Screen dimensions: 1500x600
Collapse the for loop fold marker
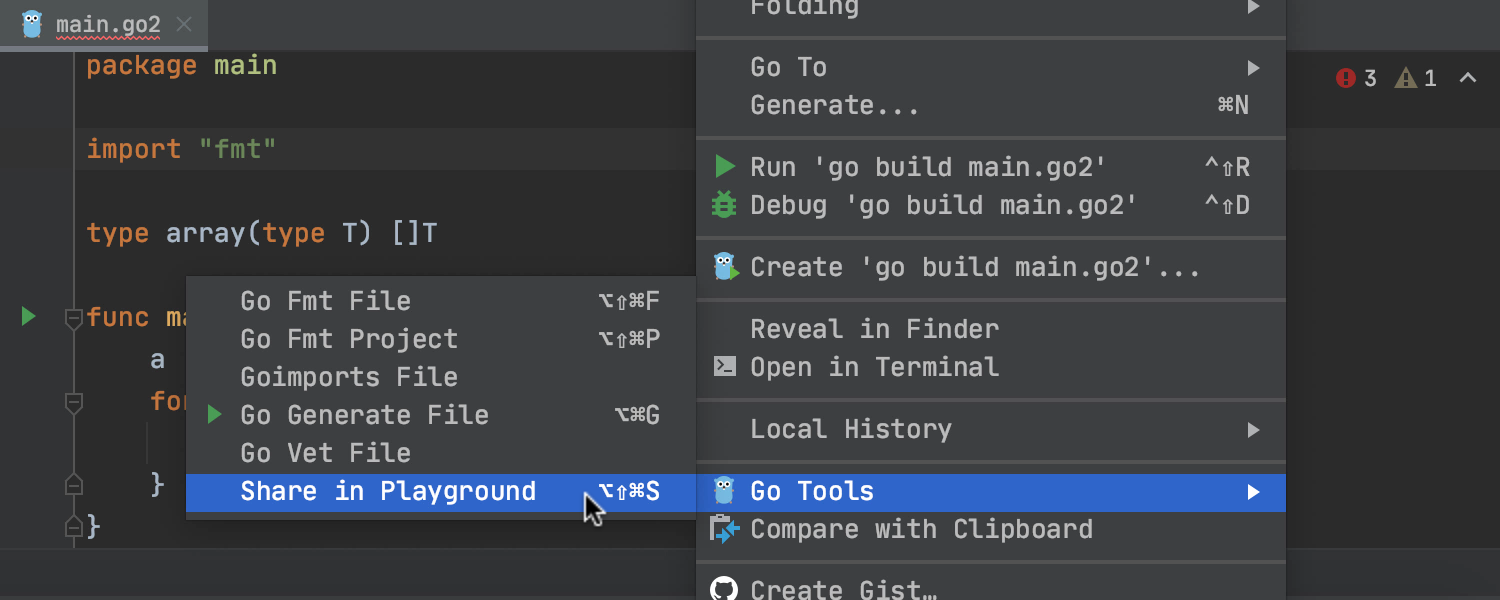point(73,402)
